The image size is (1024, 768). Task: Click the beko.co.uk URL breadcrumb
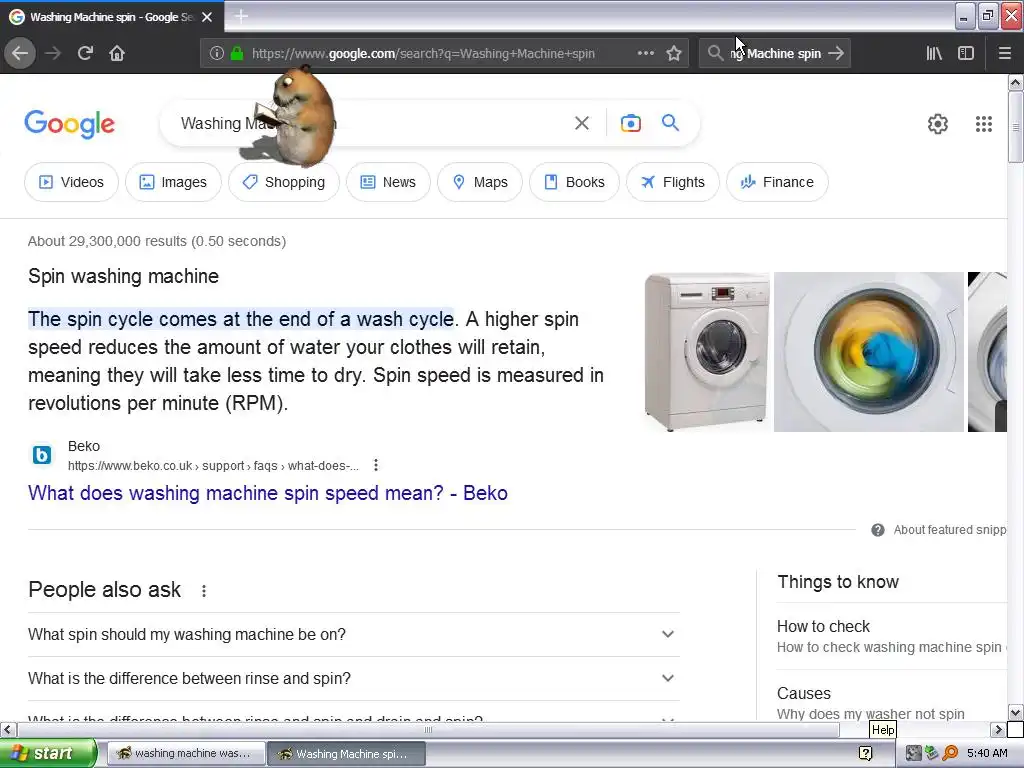[213, 466]
